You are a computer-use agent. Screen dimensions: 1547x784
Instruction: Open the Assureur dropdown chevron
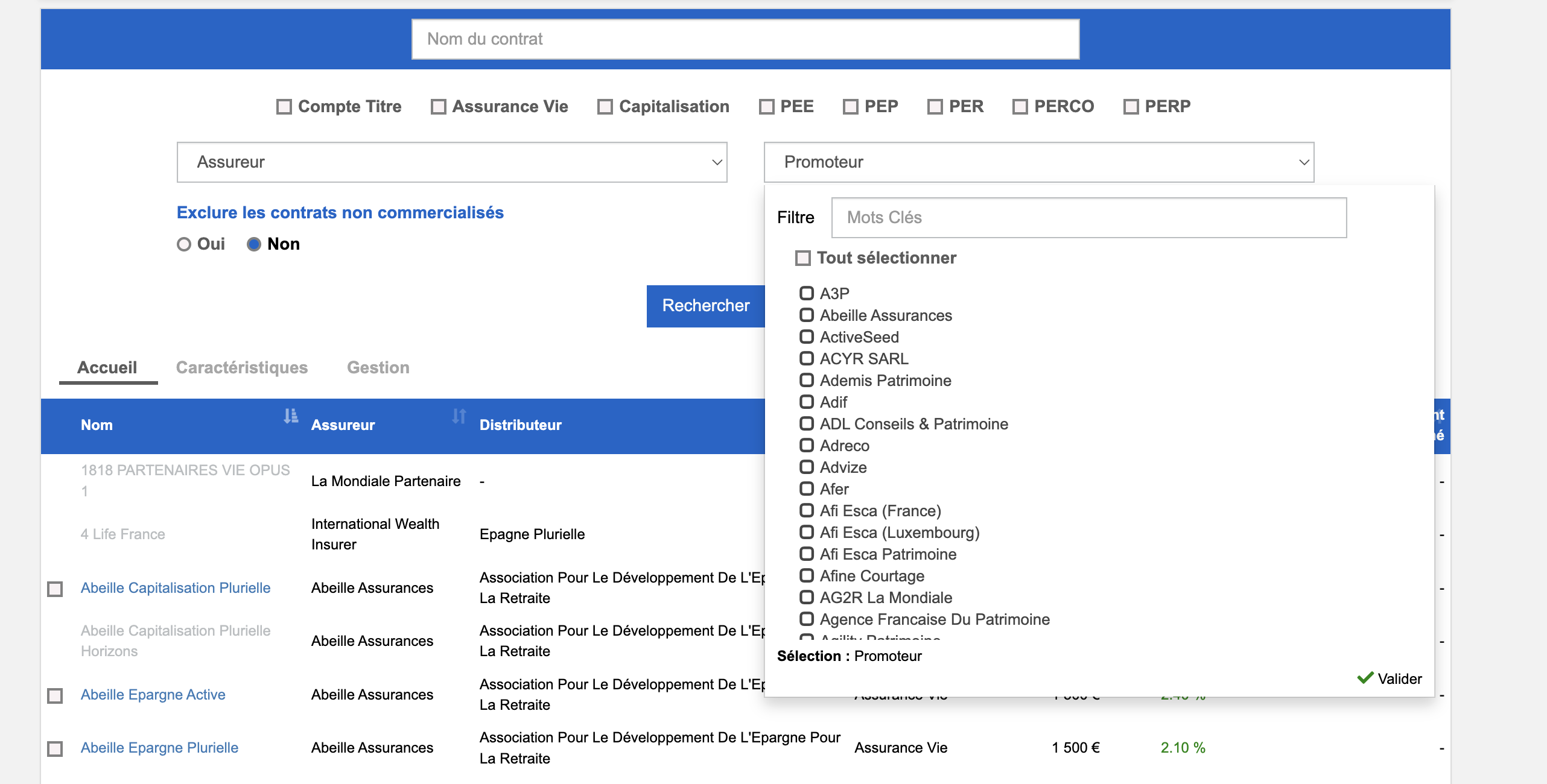(717, 162)
